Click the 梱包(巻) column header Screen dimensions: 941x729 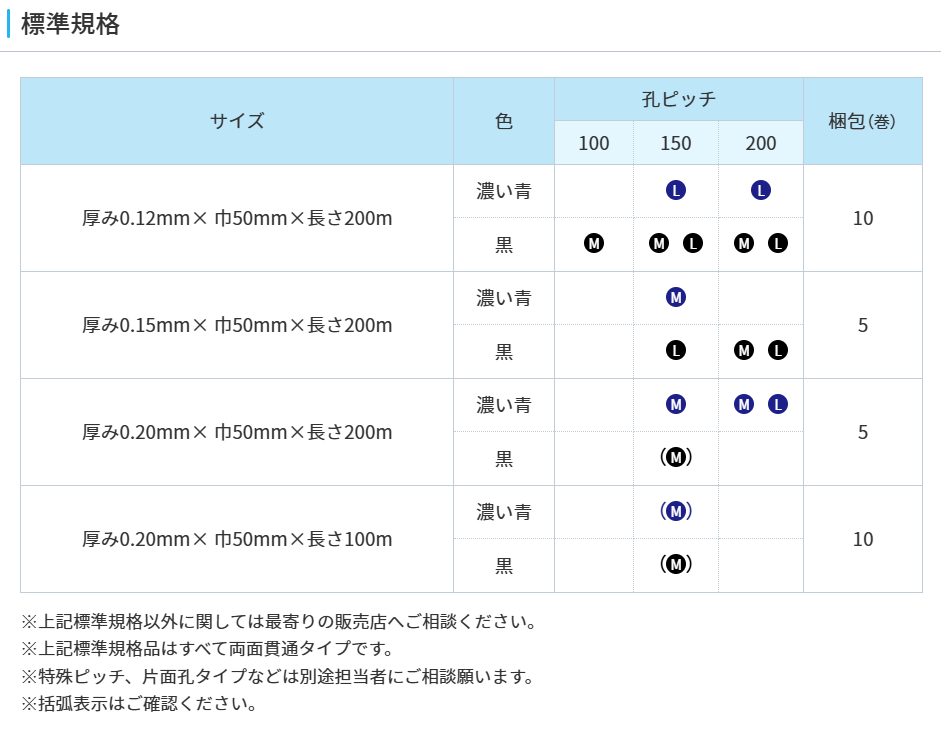pos(862,121)
